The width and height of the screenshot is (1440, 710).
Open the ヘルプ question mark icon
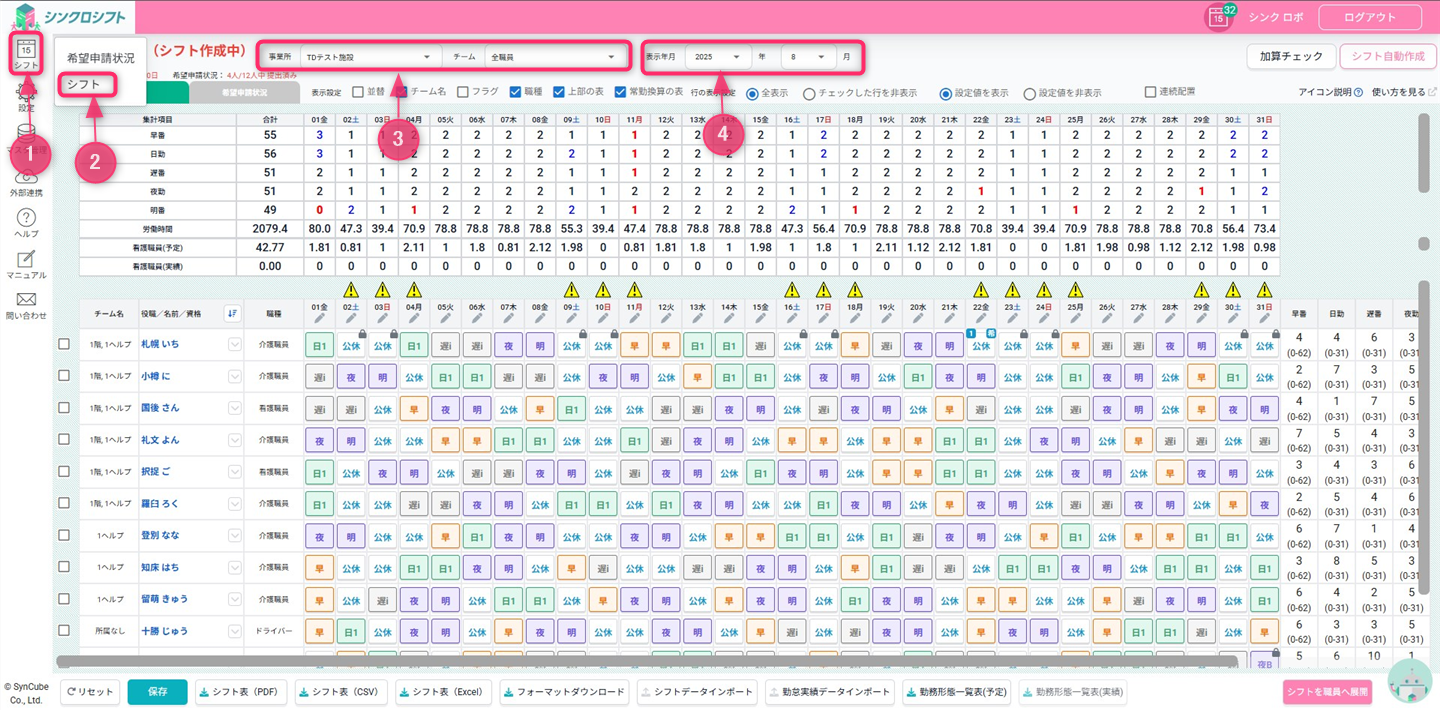26,223
